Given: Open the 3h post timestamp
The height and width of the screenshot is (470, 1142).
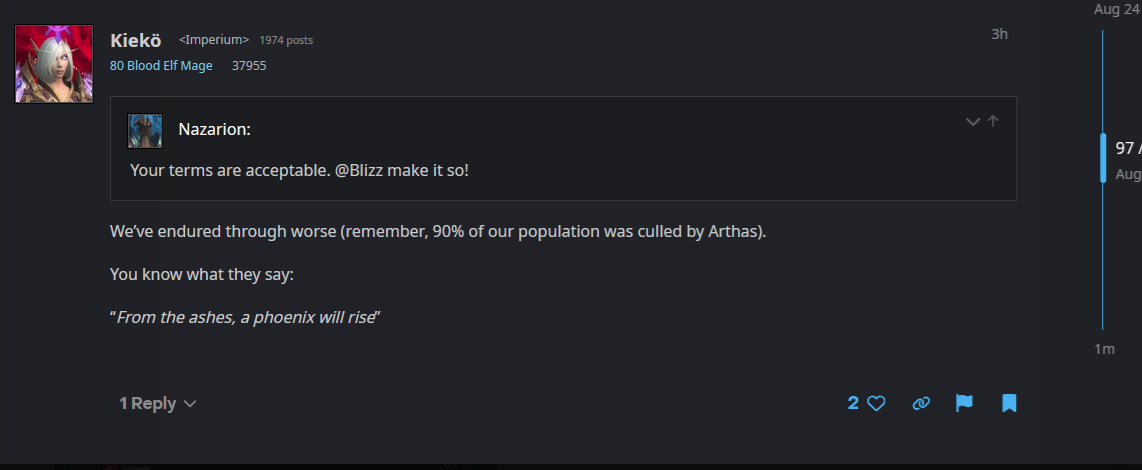Looking at the screenshot, I should point(999,34).
